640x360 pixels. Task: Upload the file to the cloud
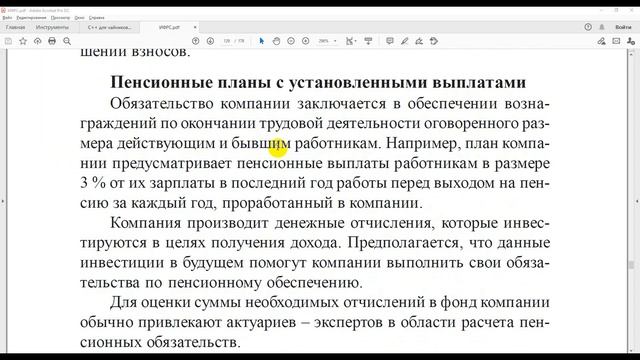coord(38,41)
